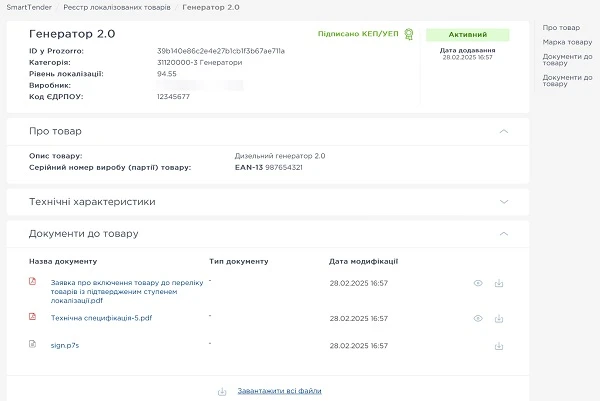Preview Технічна специфікація-5.pdf with eye icon

478,318
